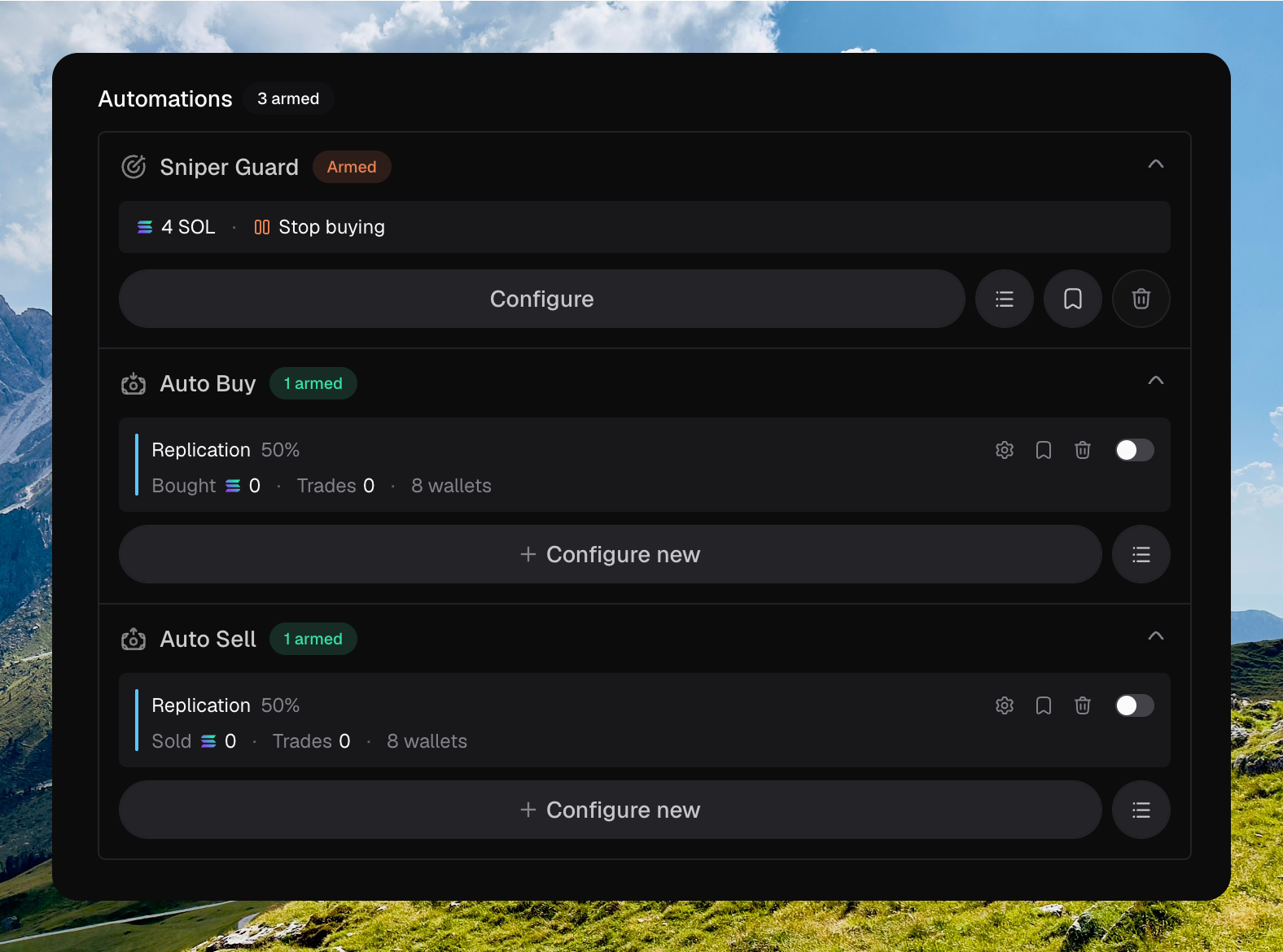Image resolution: width=1283 pixels, height=952 pixels.
Task: Click the 'Stop buying' text
Action: tap(331, 227)
